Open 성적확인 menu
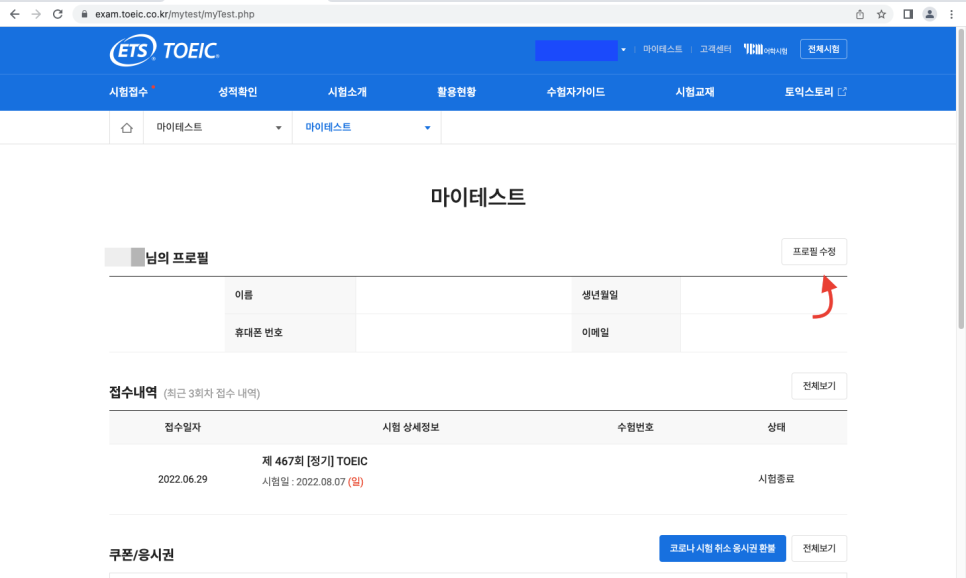 tap(238, 92)
